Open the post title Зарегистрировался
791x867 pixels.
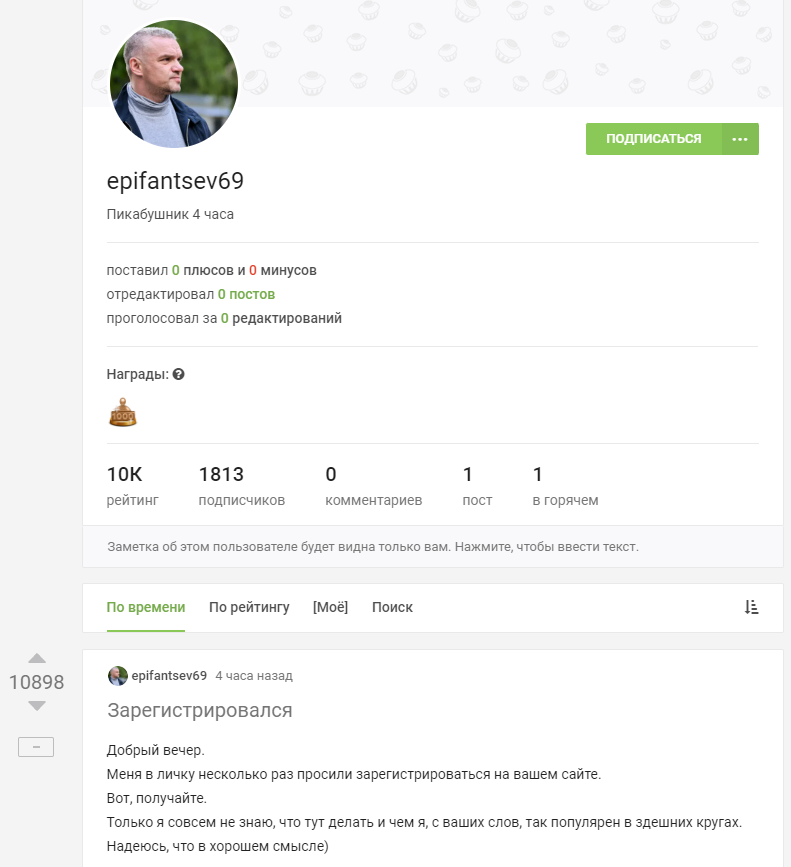199,711
